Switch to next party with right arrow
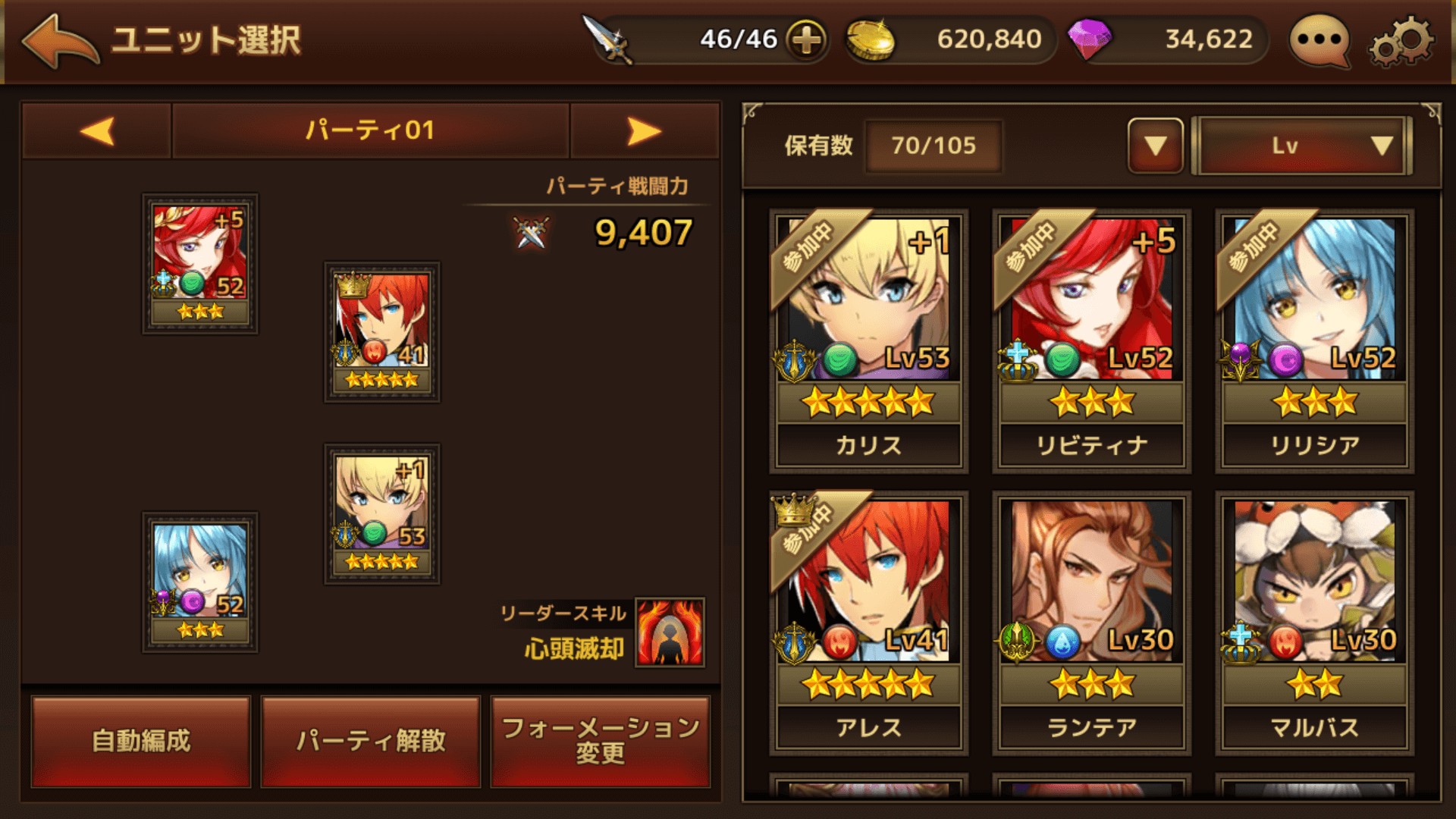This screenshot has width=1456, height=819. pyautogui.click(x=645, y=131)
